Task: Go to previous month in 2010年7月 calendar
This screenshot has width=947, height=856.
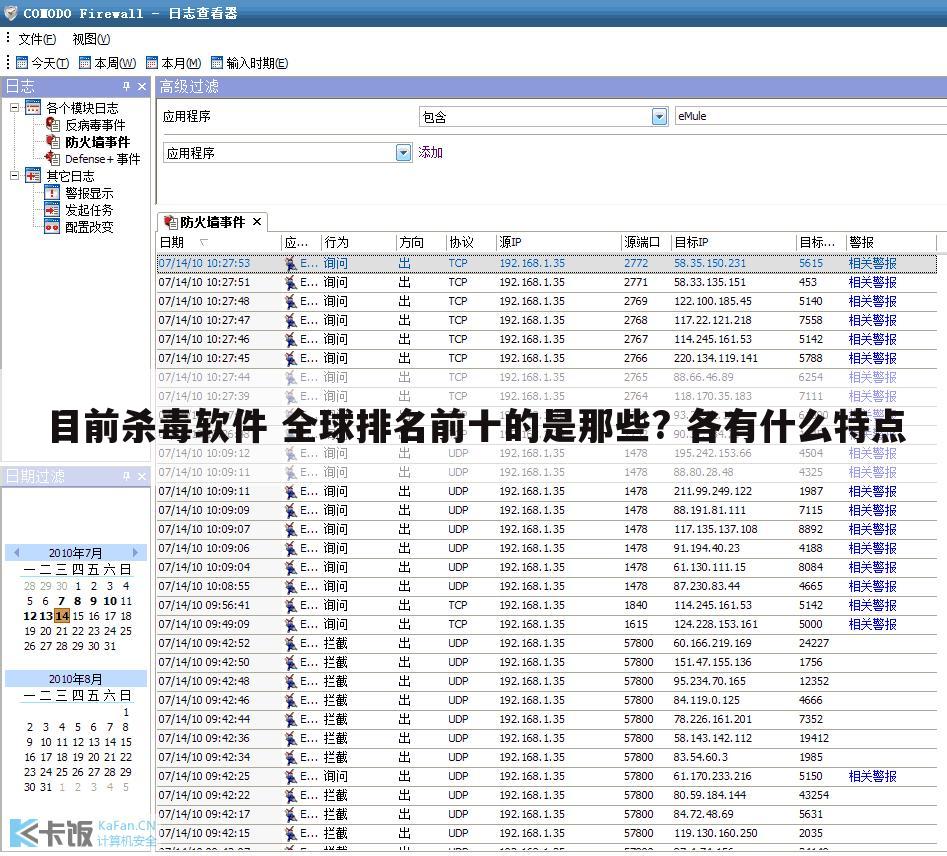Action: coord(16,552)
